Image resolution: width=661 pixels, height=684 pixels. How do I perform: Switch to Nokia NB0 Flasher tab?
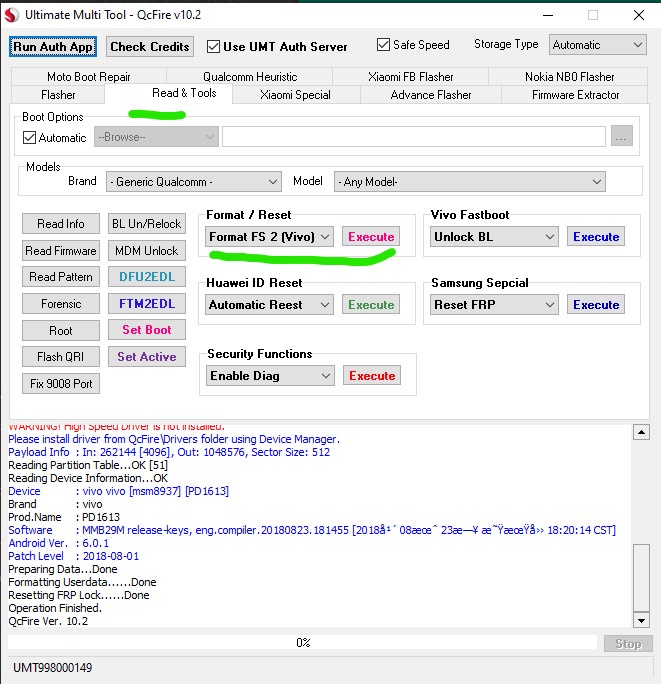point(569,77)
